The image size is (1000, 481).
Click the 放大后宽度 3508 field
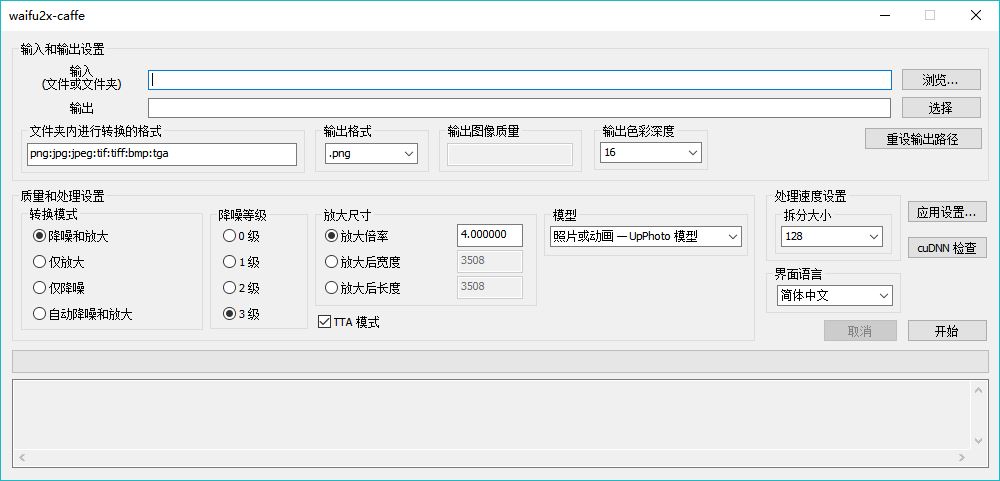490,261
